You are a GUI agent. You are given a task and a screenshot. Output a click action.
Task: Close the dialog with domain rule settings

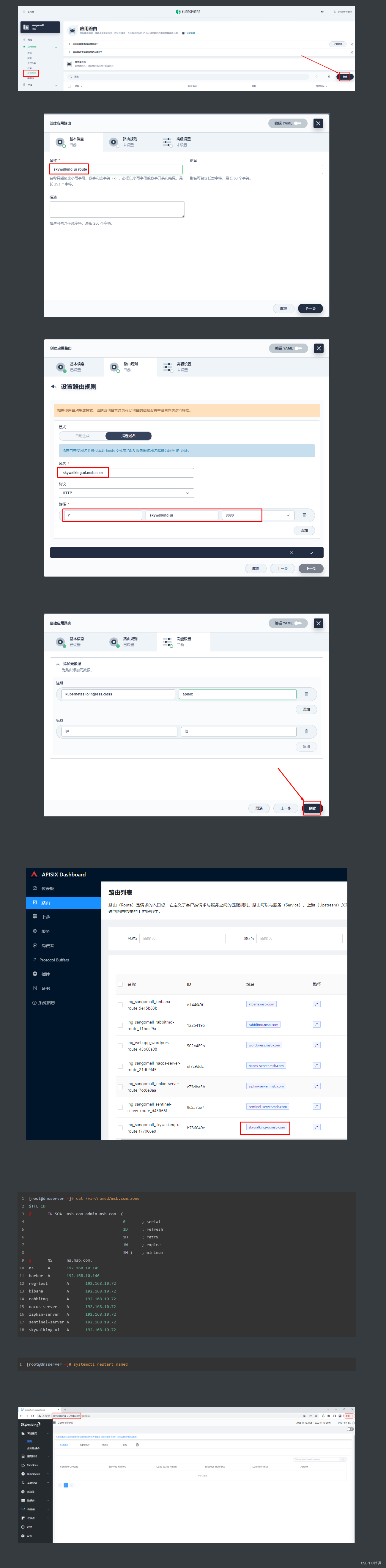click(319, 348)
